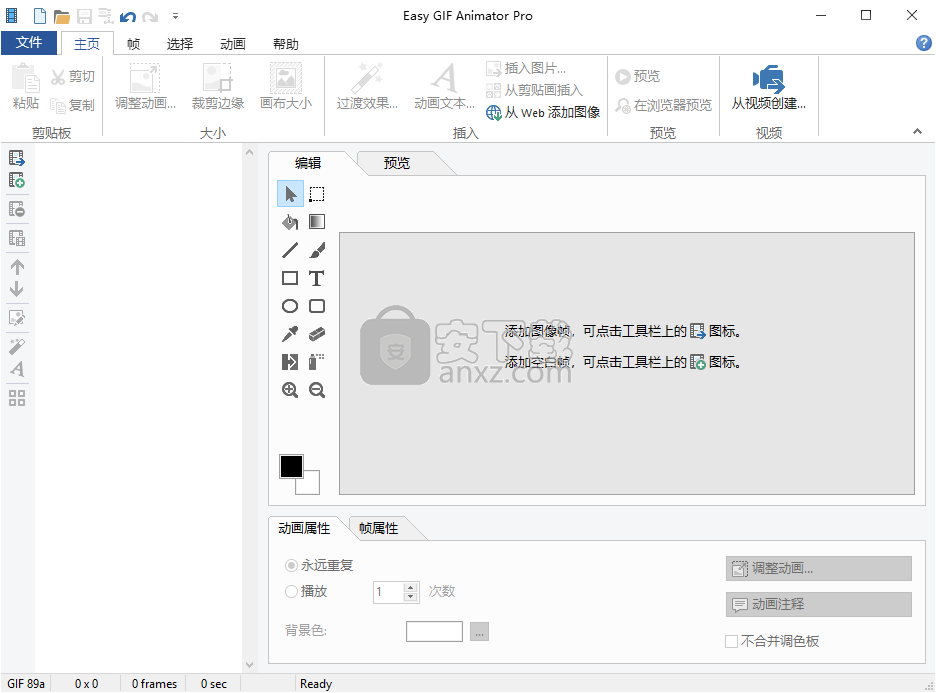936x693 pixels.
Task: Click the play count number field
Action: tap(389, 592)
